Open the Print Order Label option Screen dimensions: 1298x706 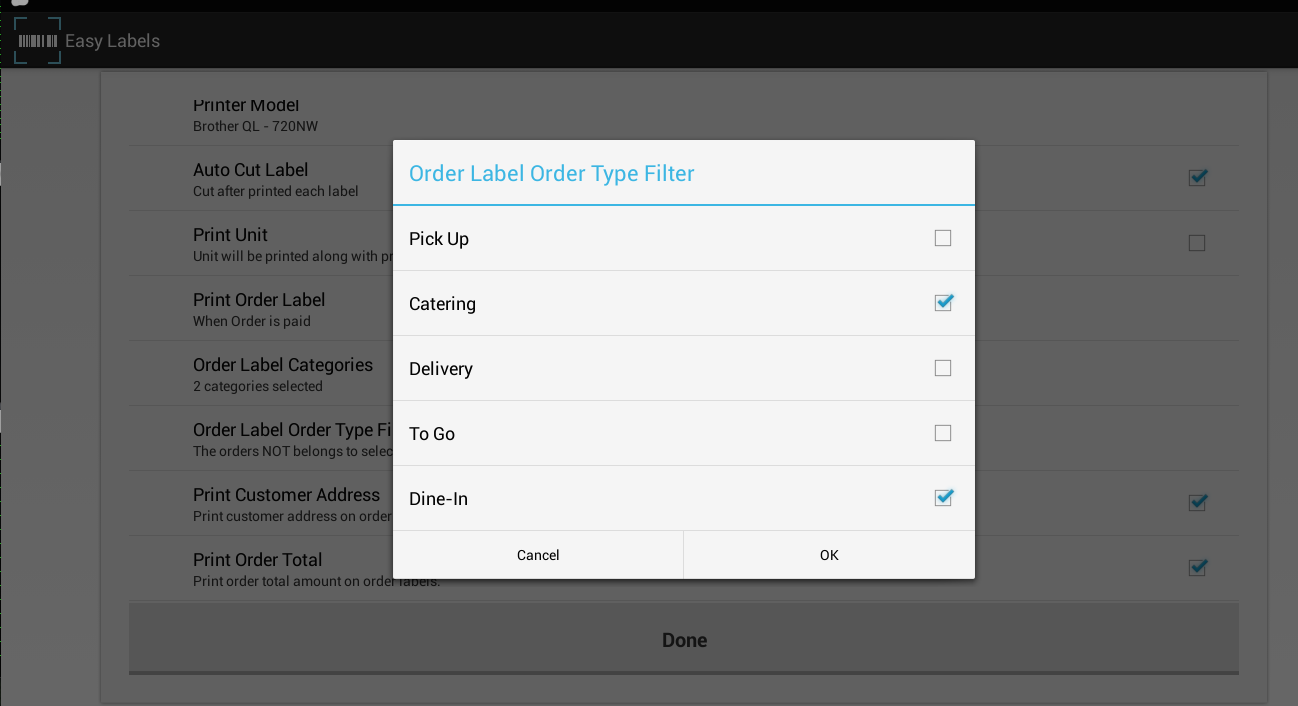tap(259, 309)
